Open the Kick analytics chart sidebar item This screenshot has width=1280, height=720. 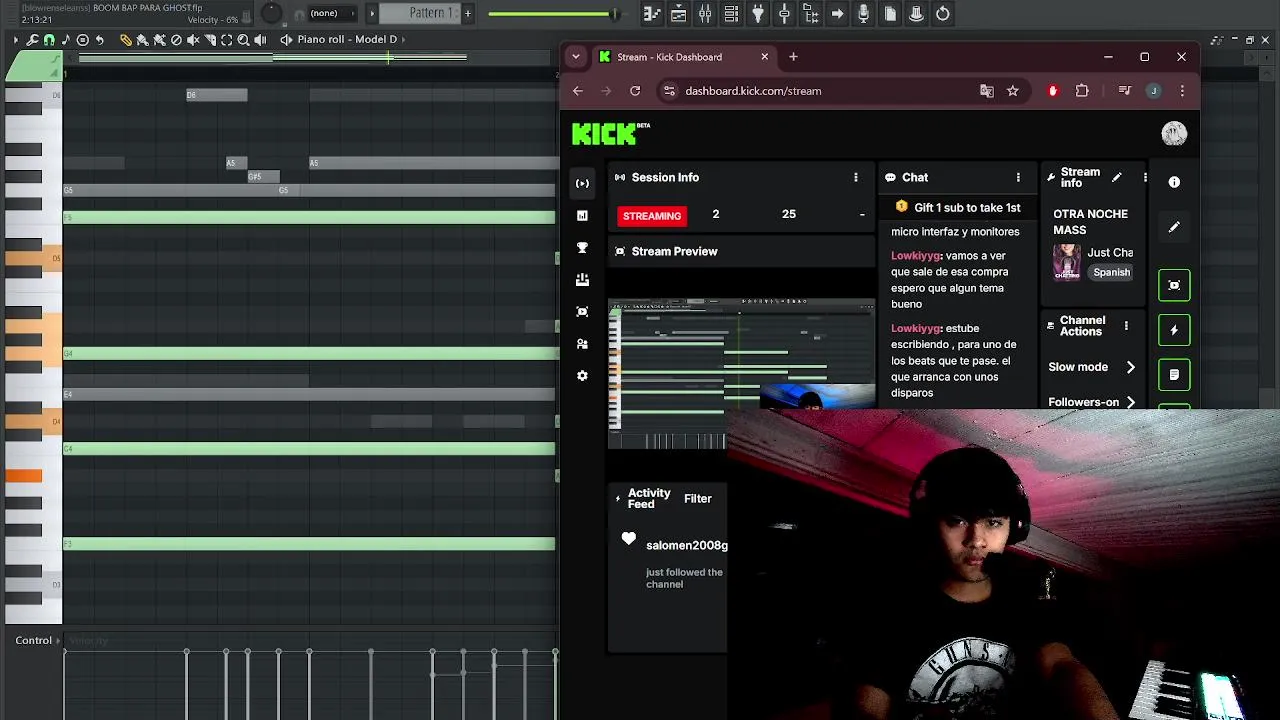click(582, 215)
